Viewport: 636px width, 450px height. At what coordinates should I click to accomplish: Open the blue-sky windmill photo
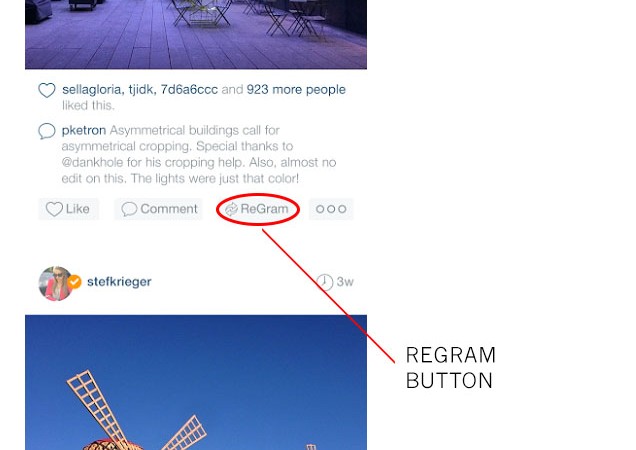click(x=196, y=382)
